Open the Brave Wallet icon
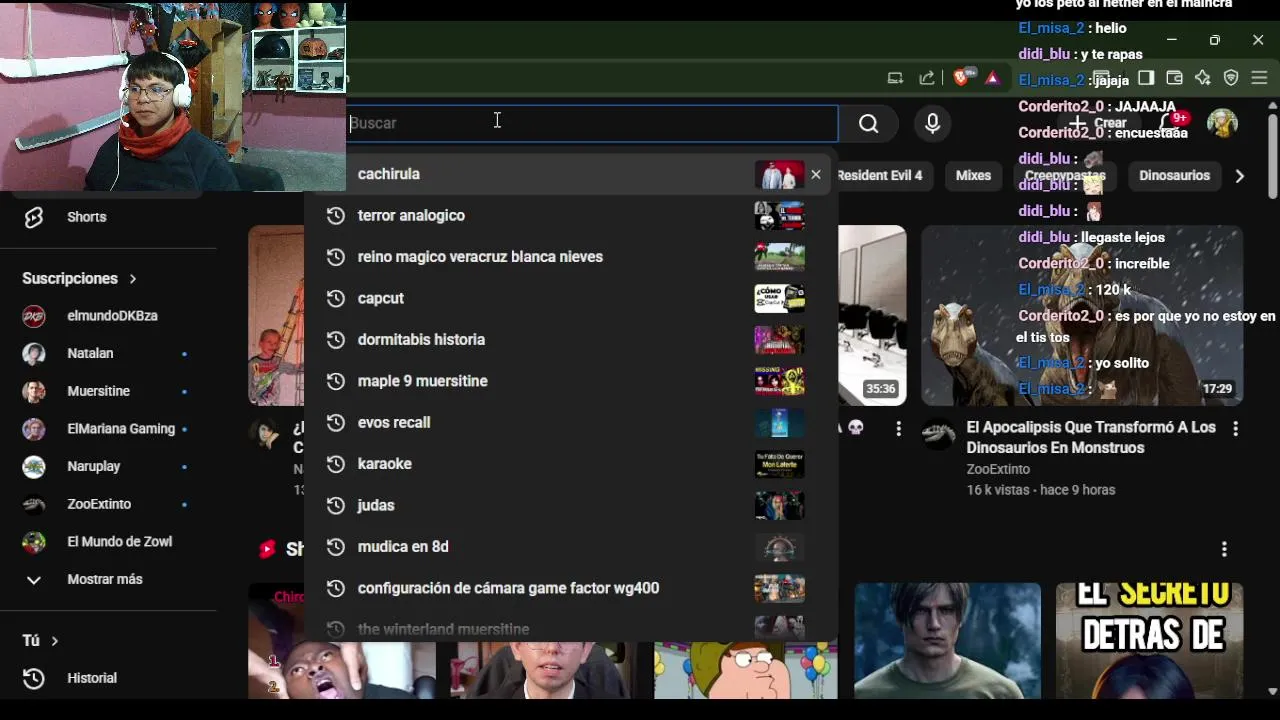Image resolution: width=1280 pixels, height=720 pixels. [1175, 78]
